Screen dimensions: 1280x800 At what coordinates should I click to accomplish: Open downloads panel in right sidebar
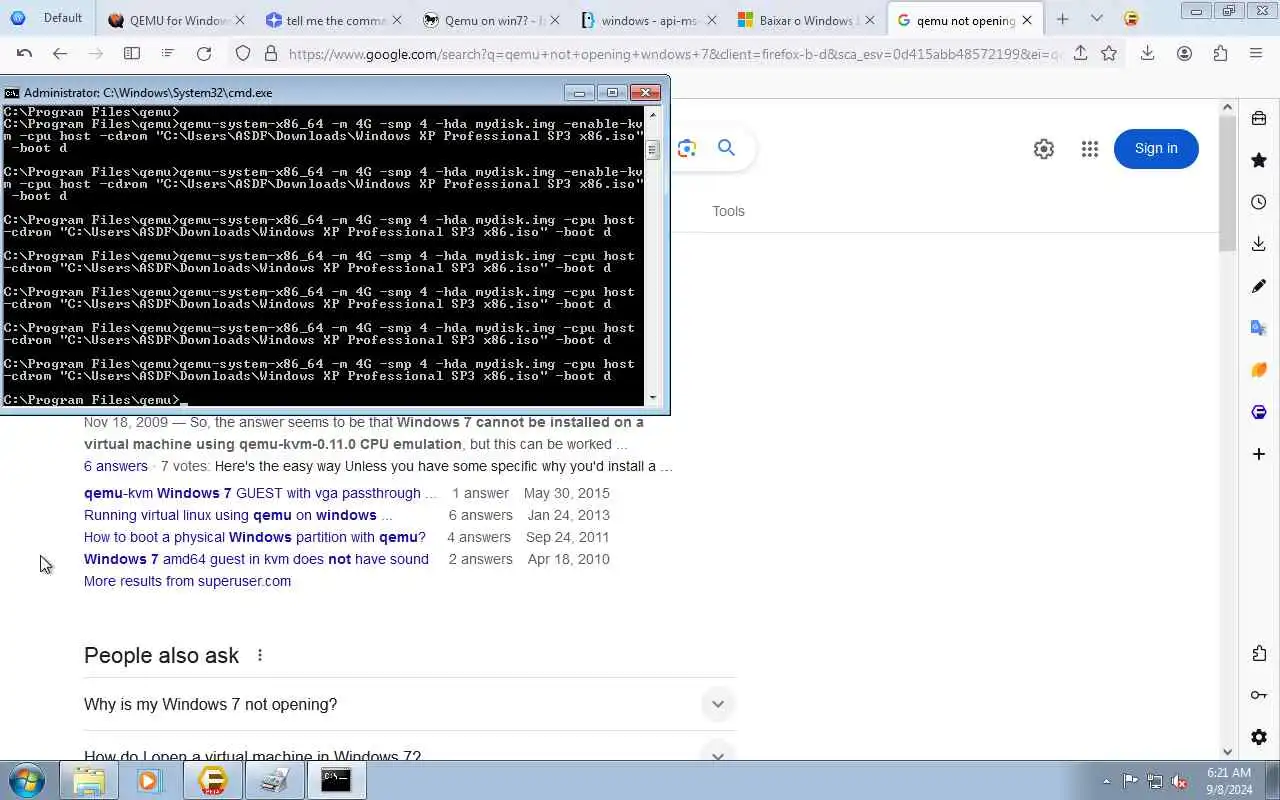1259,244
